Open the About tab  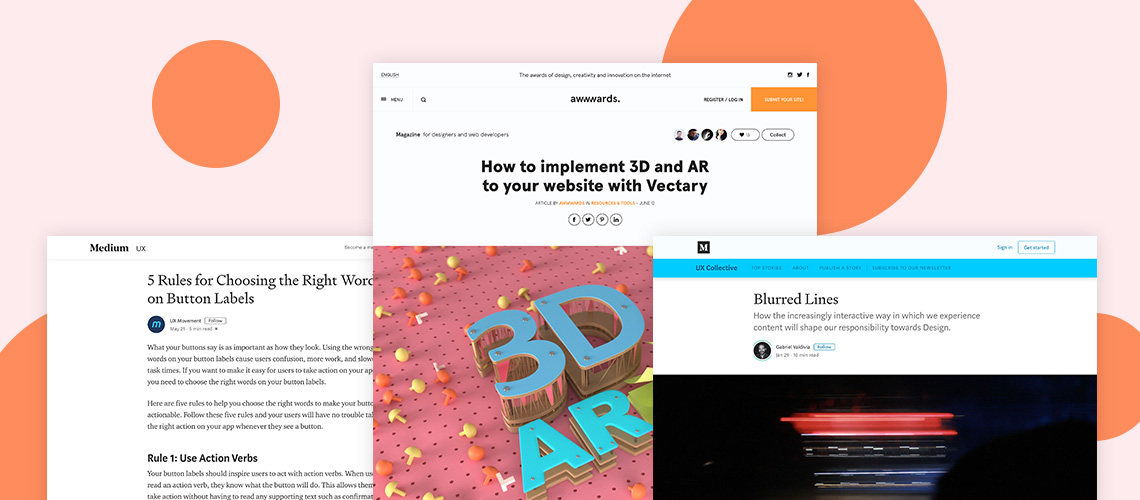(x=800, y=268)
